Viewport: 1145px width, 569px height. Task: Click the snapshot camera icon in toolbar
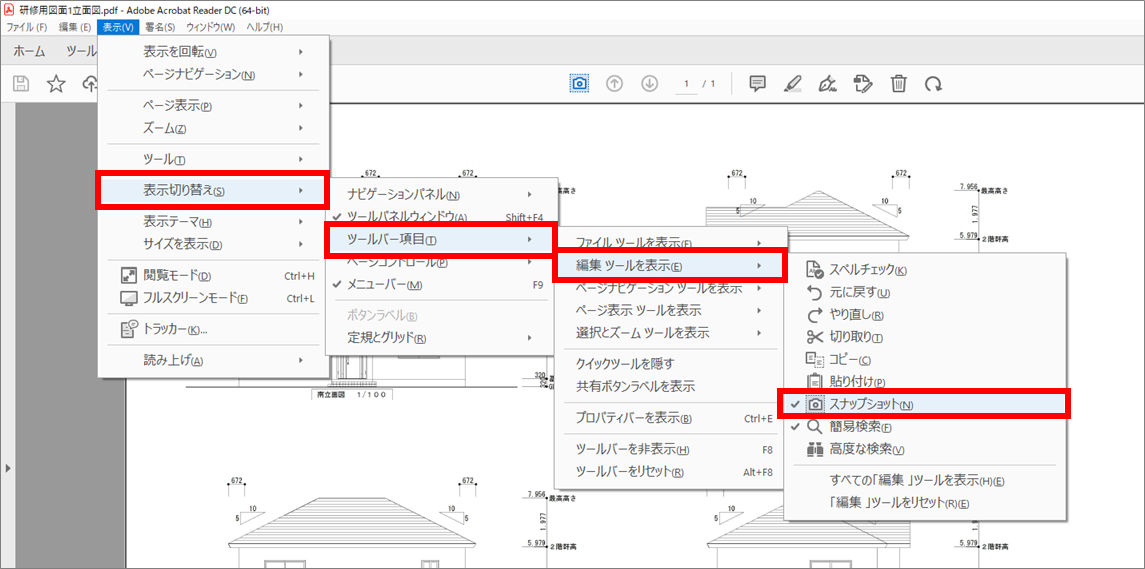coord(579,84)
